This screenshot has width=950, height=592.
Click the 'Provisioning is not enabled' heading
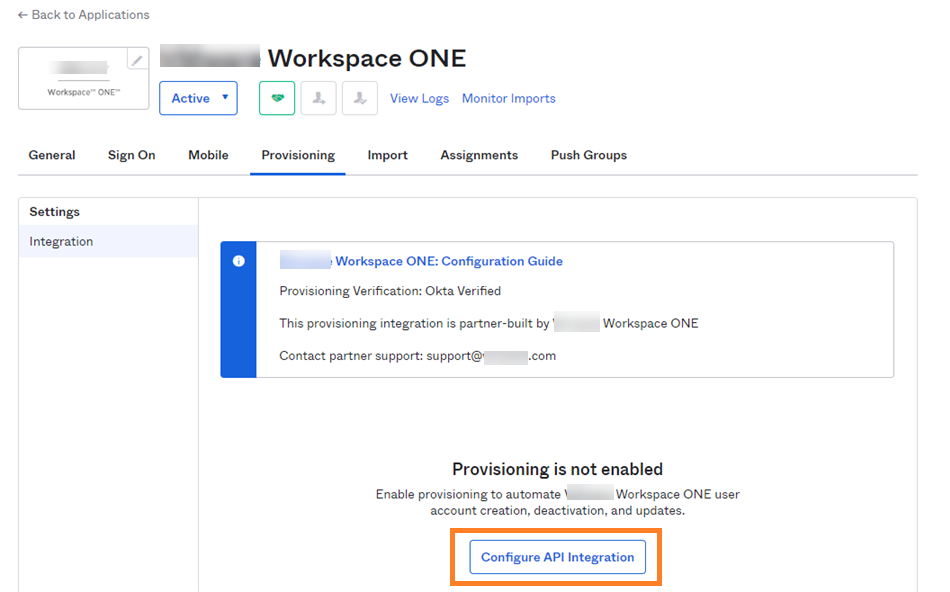[557, 469]
